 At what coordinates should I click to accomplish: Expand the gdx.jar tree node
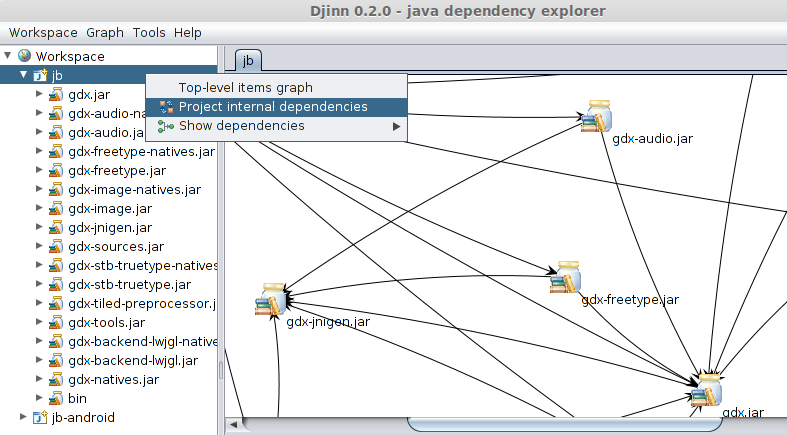[39, 94]
